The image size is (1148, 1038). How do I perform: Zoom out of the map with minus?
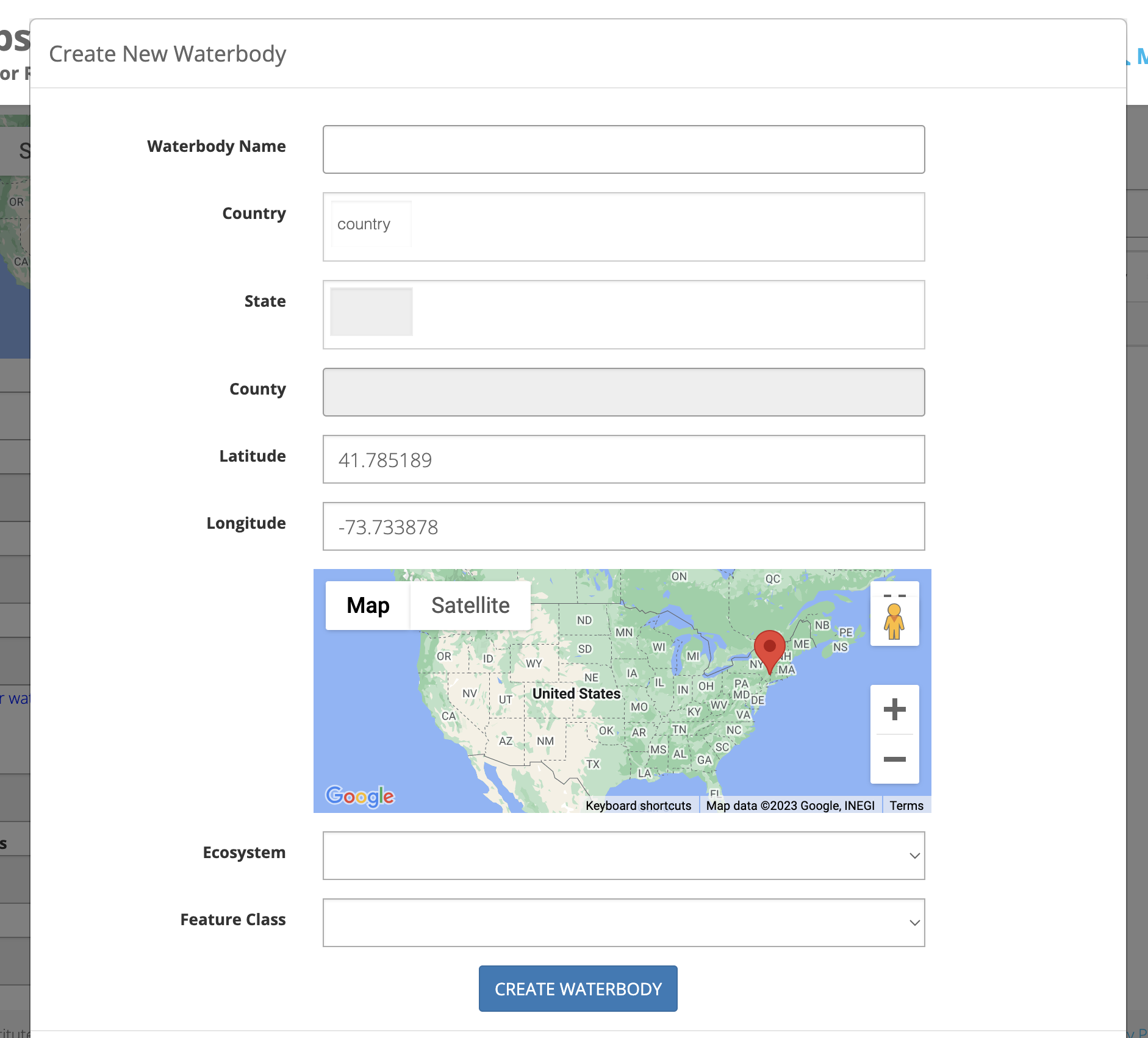(894, 759)
